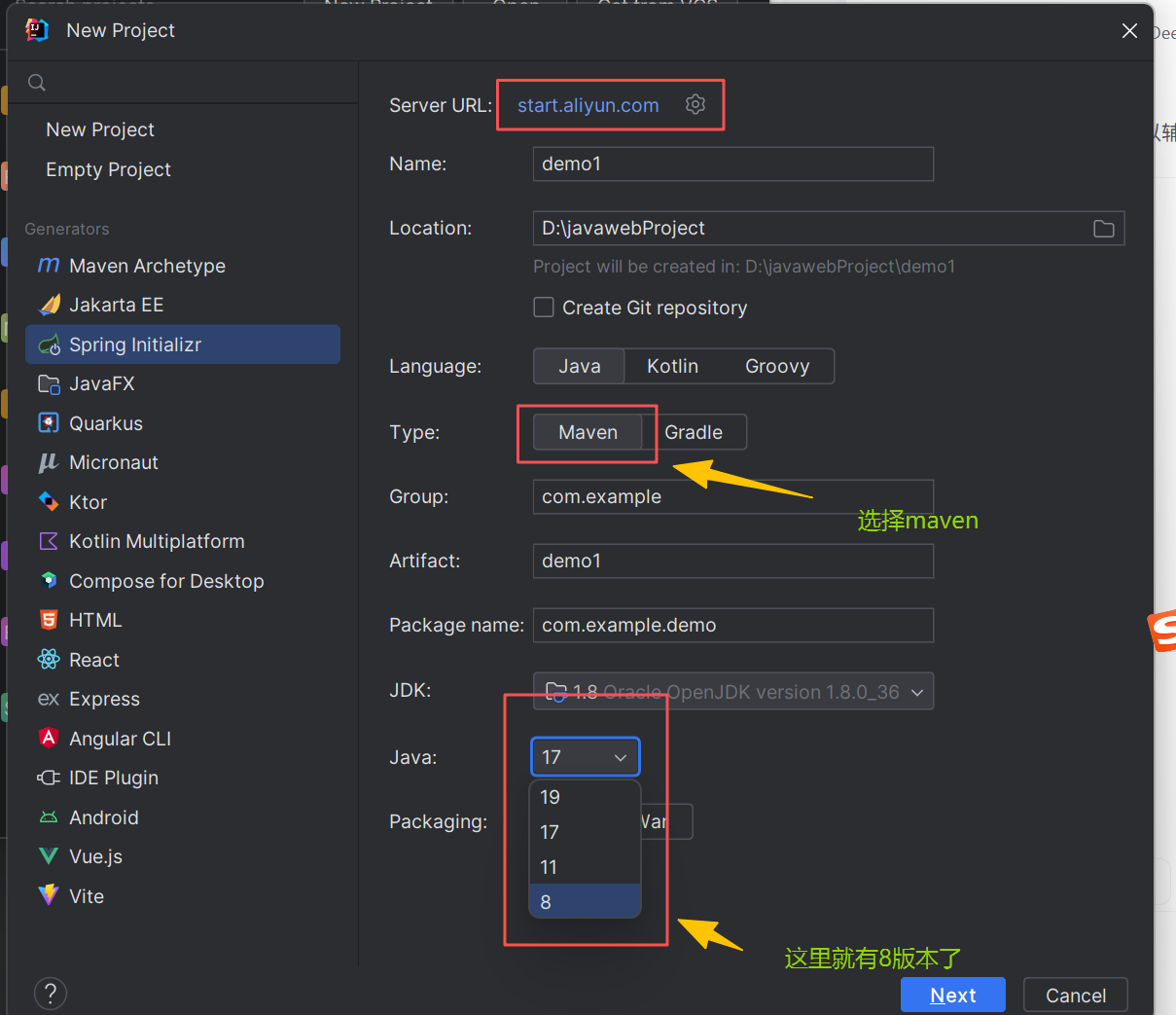Select Kotlin Multiplatform generator

pyautogui.click(x=183, y=541)
